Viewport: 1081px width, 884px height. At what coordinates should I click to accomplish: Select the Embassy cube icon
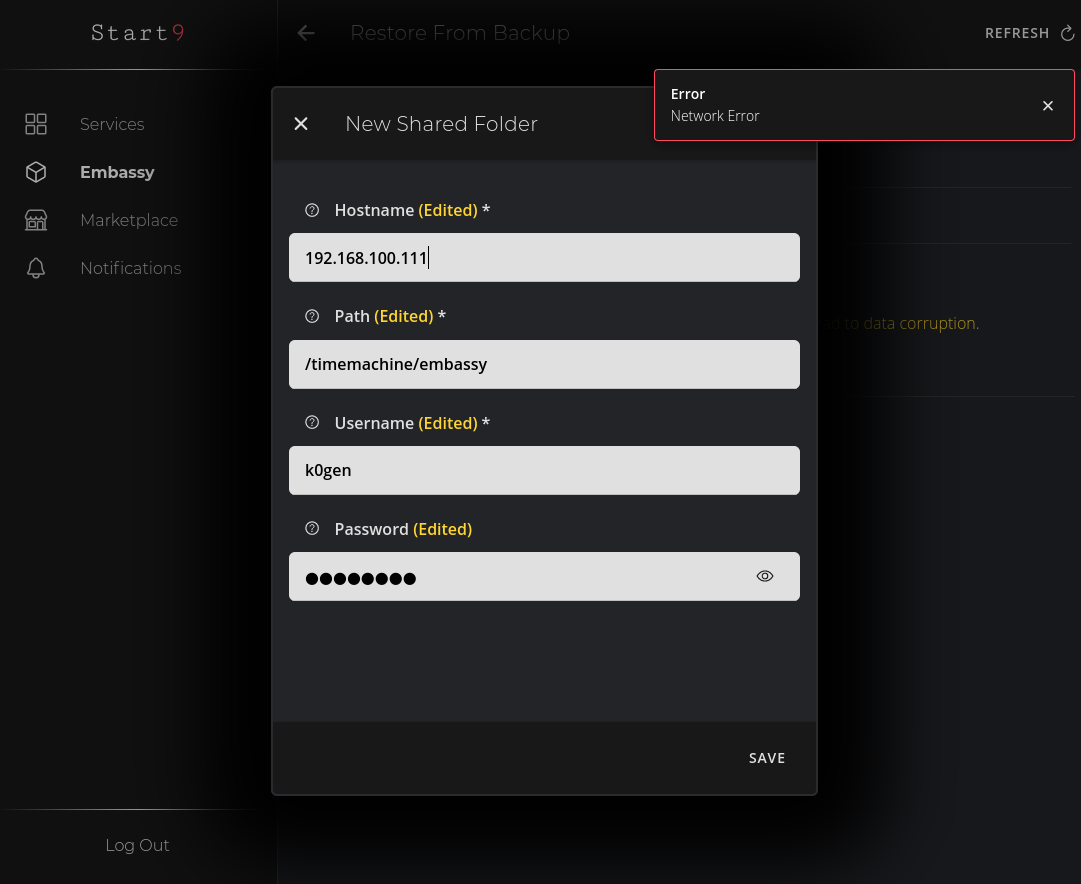click(x=36, y=172)
